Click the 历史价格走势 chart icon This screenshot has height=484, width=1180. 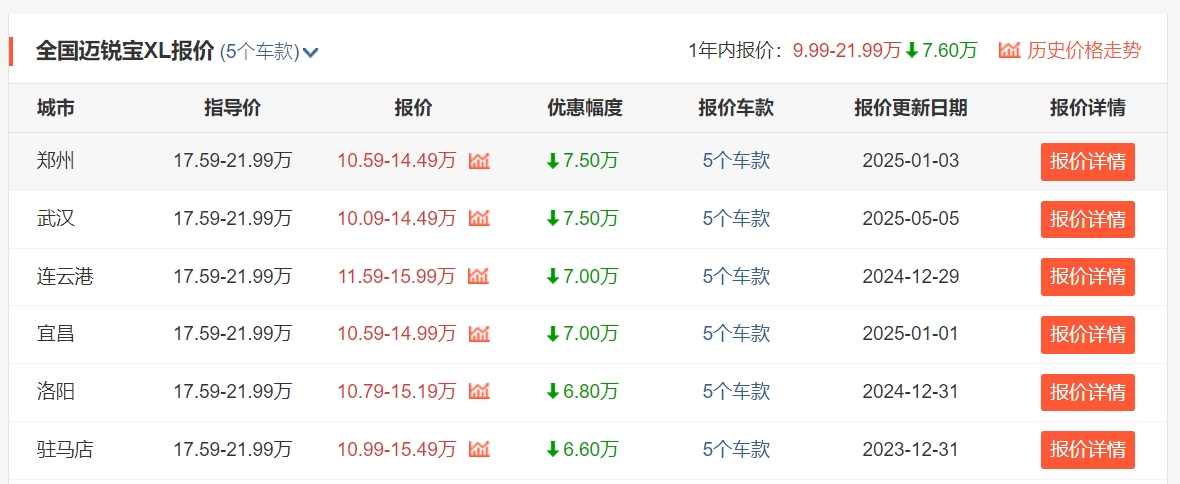(x=1009, y=51)
